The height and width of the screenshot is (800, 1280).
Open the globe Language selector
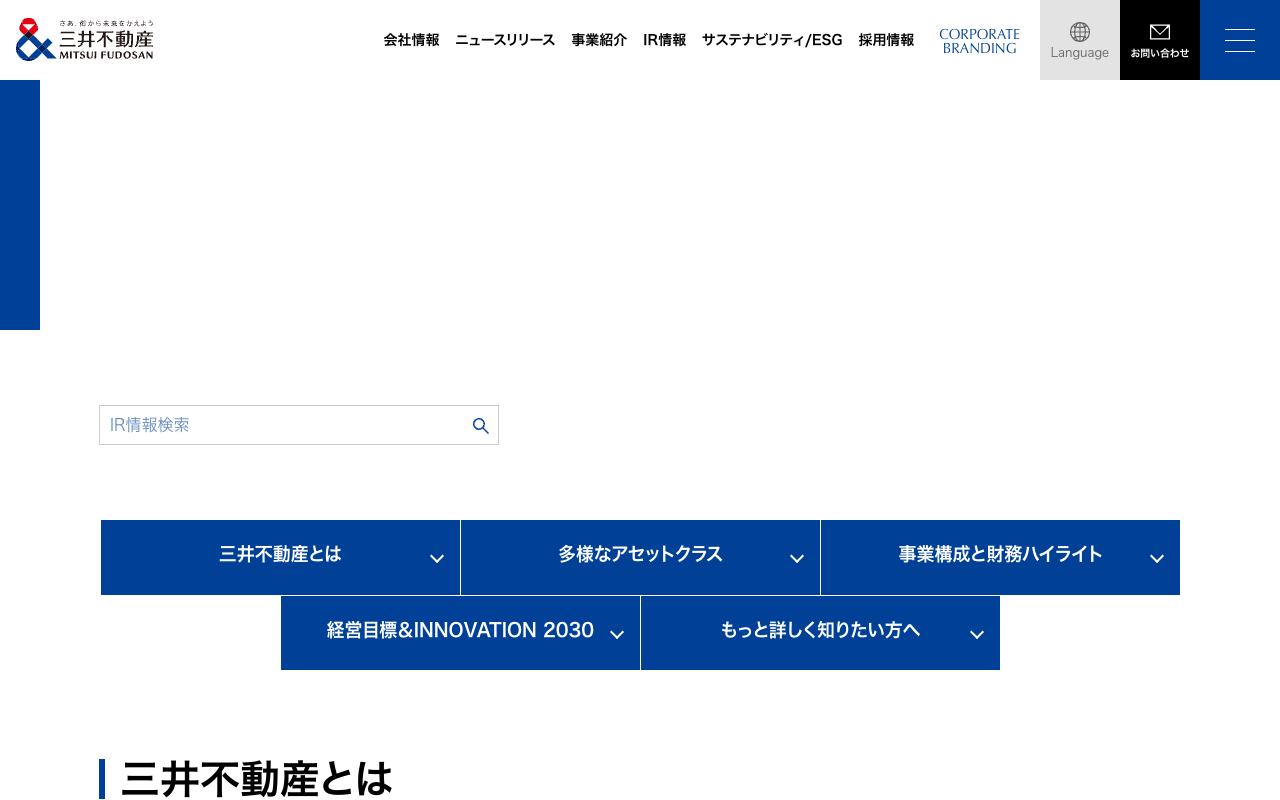(x=1080, y=40)
